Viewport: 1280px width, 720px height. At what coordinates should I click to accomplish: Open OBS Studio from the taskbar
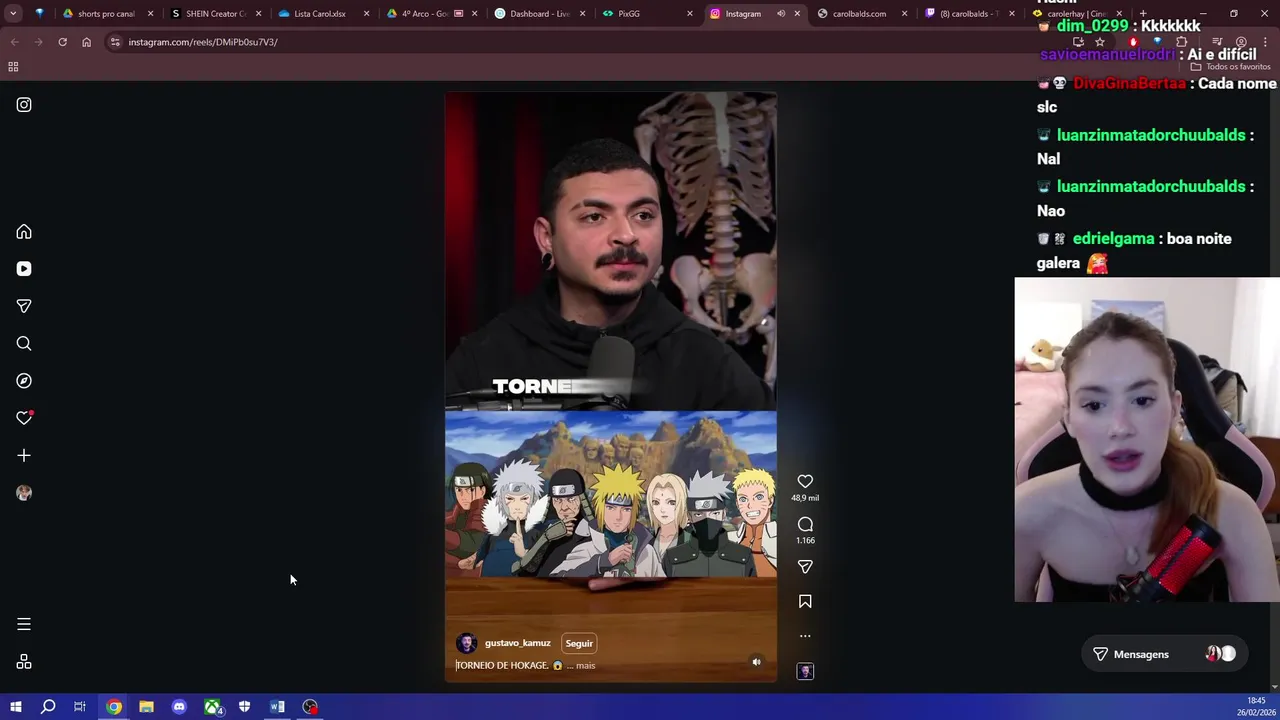point(310,707)
